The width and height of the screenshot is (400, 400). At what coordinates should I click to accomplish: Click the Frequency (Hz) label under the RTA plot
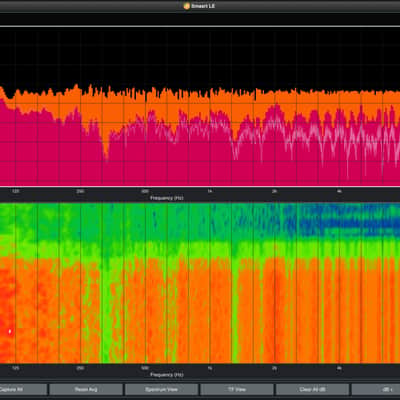[x=167, y=198]
